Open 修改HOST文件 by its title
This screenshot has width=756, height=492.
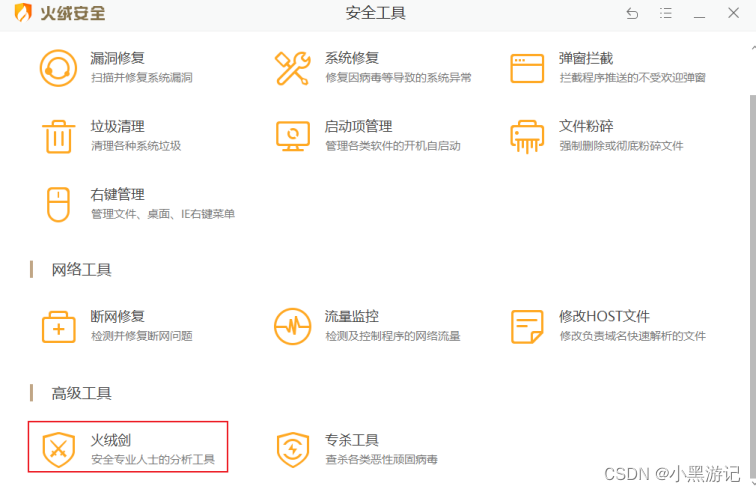(604, 316)
